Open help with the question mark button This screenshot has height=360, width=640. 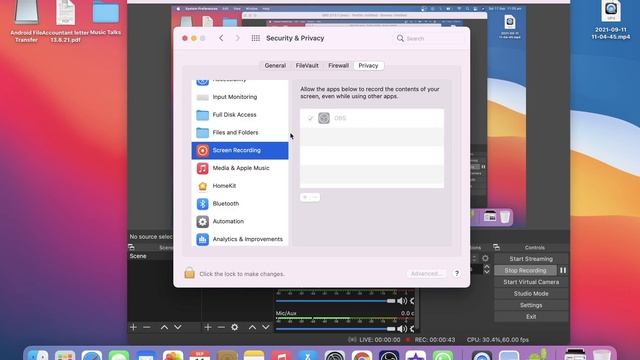pos(457,273)
